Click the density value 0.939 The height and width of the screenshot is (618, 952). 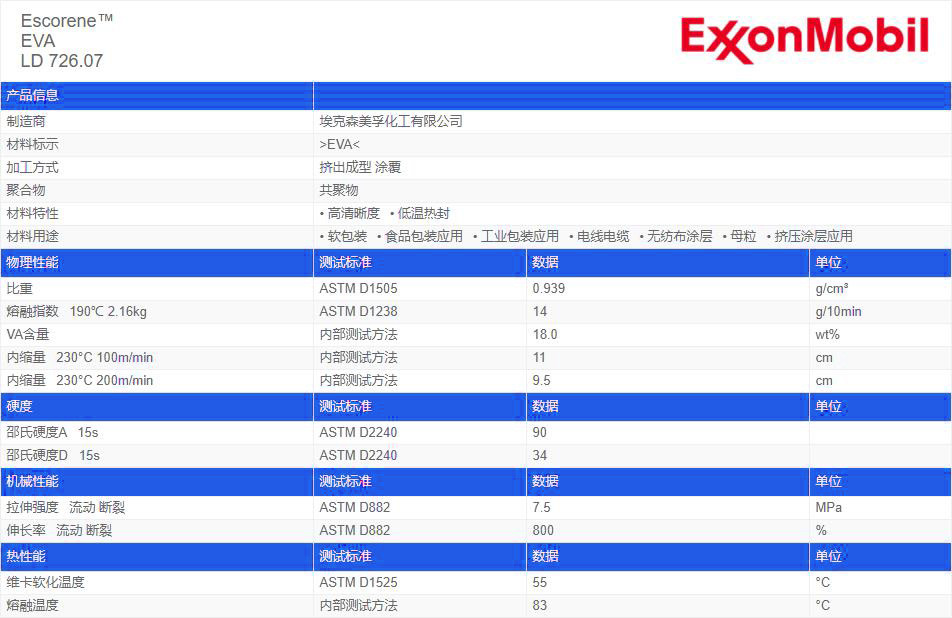(x=549, y=288)
